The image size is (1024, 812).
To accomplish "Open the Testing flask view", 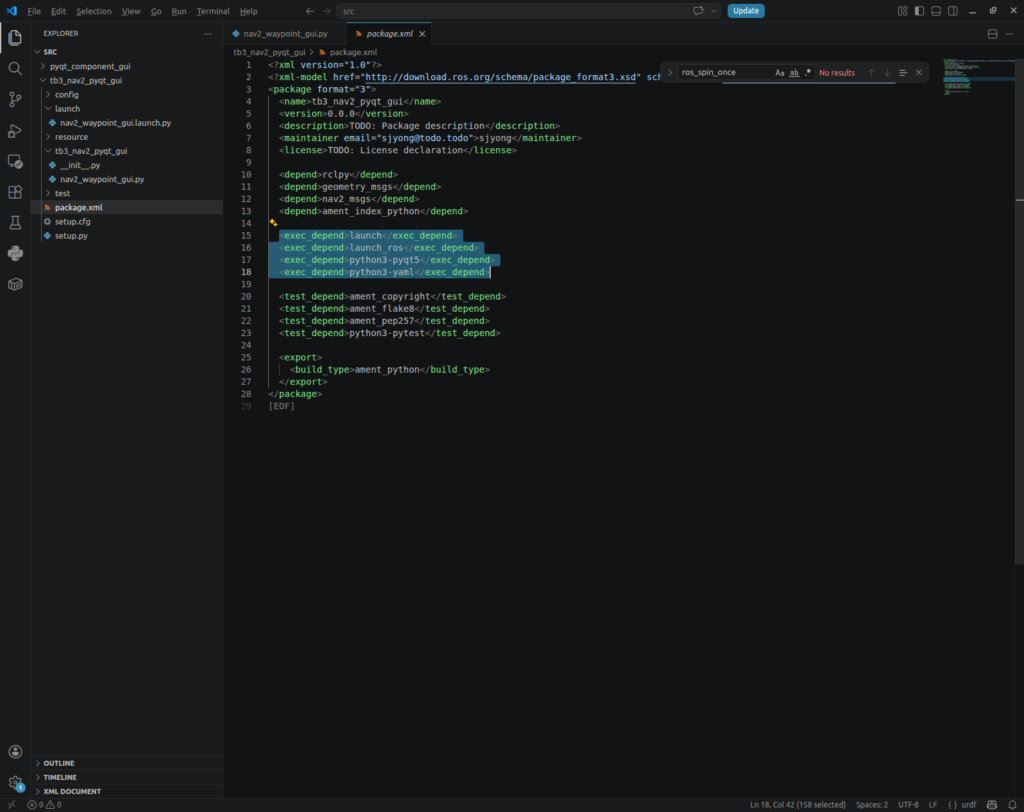I will [15, 223].
